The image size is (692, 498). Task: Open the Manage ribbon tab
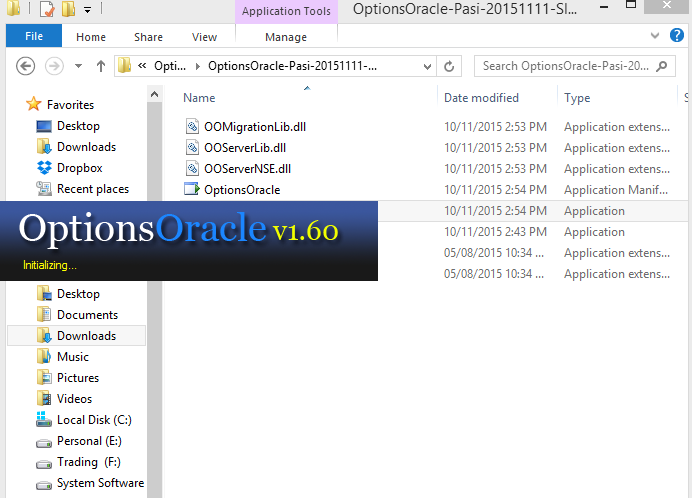point(286,37)
